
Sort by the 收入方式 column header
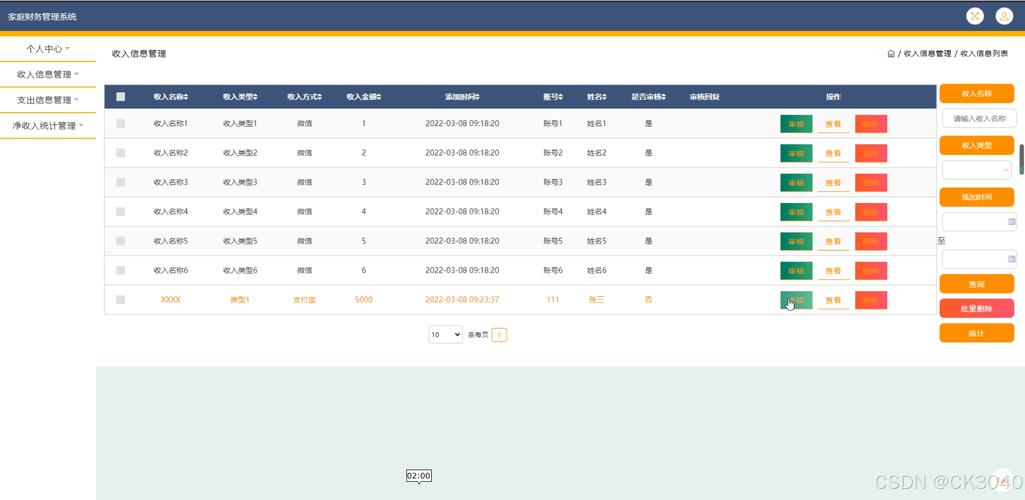(304, 97)
